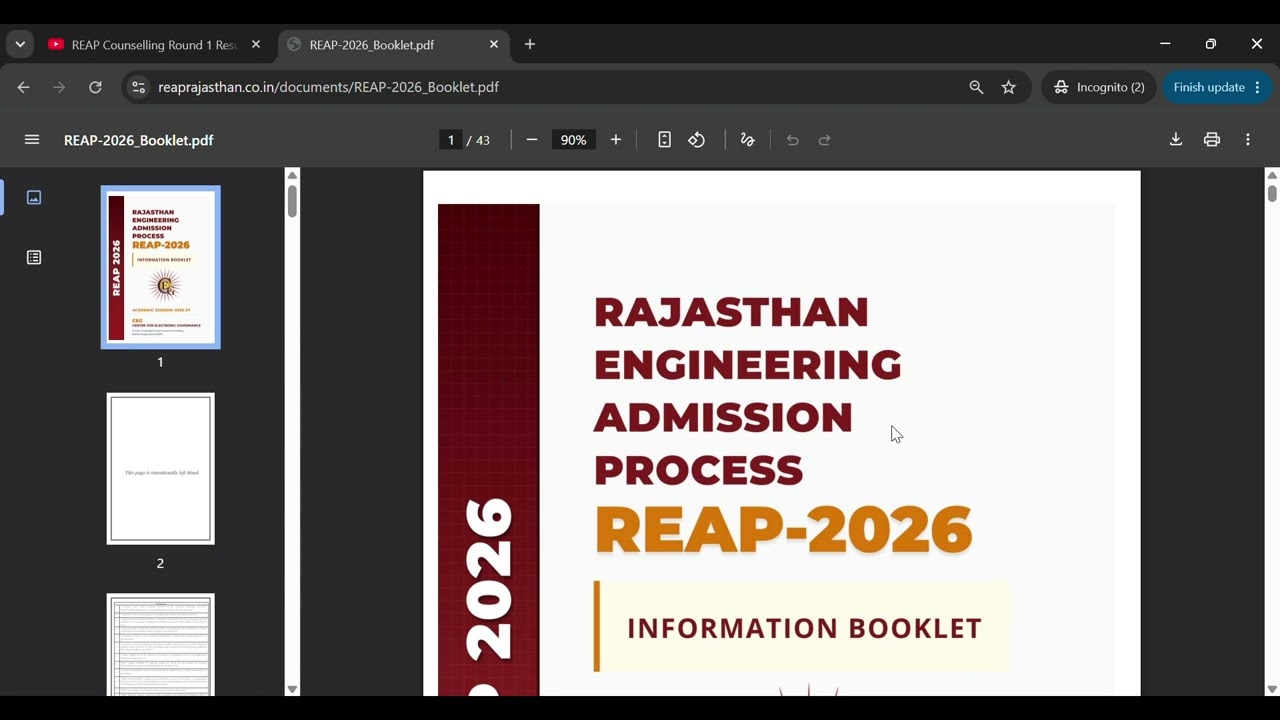Close the REAP Counselling YouTube tab
1280x720 pixels.
point(256,45)
